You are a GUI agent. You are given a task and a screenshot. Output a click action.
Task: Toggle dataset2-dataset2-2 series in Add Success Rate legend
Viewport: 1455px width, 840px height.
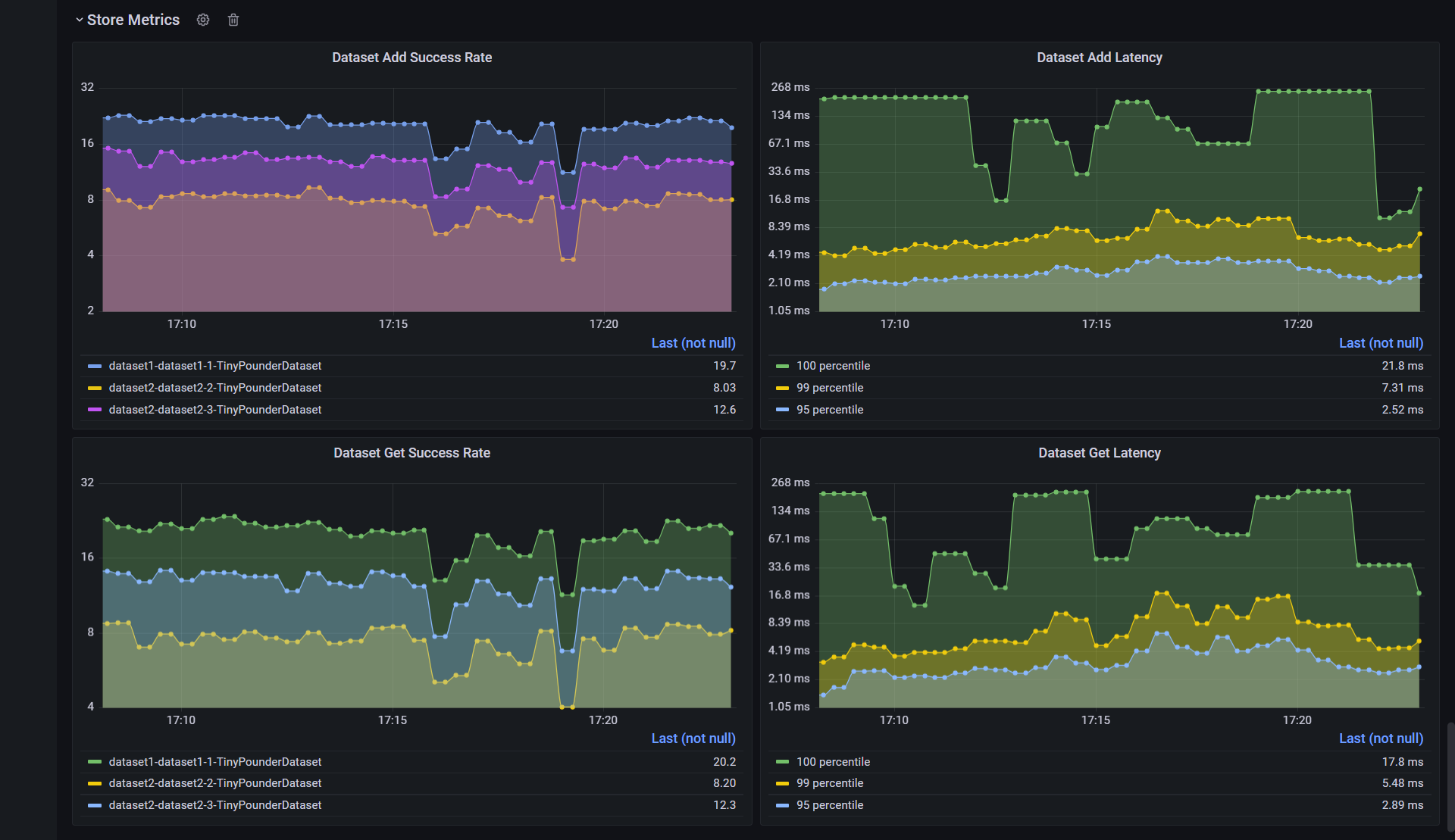pos(215,388)
